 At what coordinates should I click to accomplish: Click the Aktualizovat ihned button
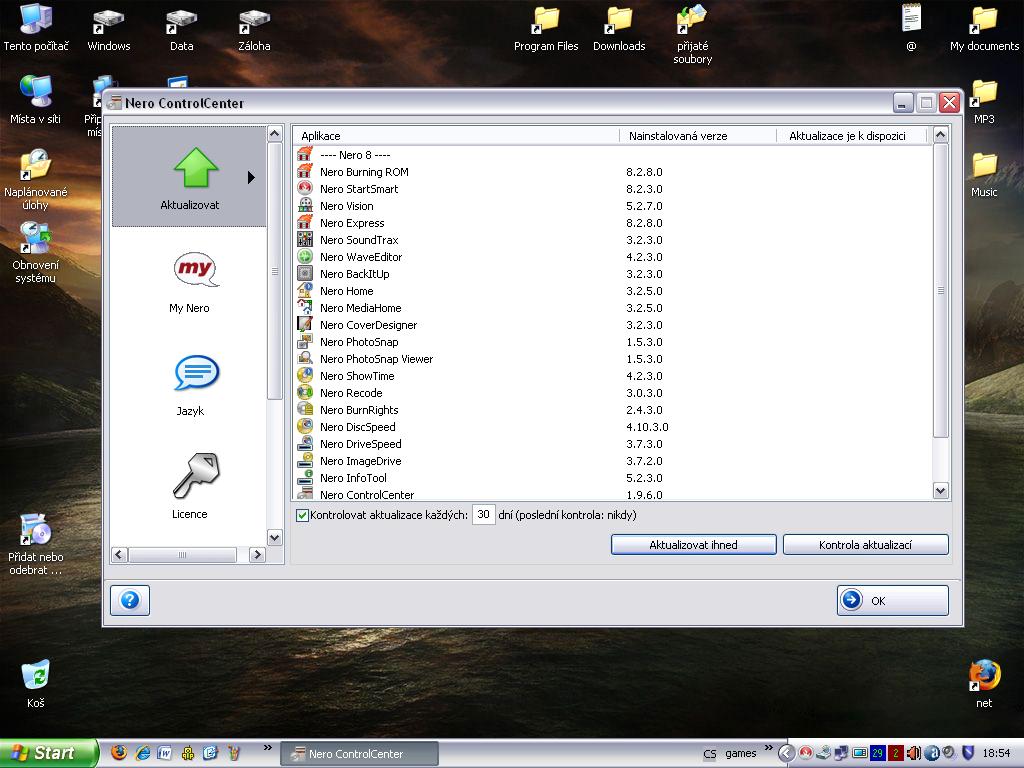[694, 545]
